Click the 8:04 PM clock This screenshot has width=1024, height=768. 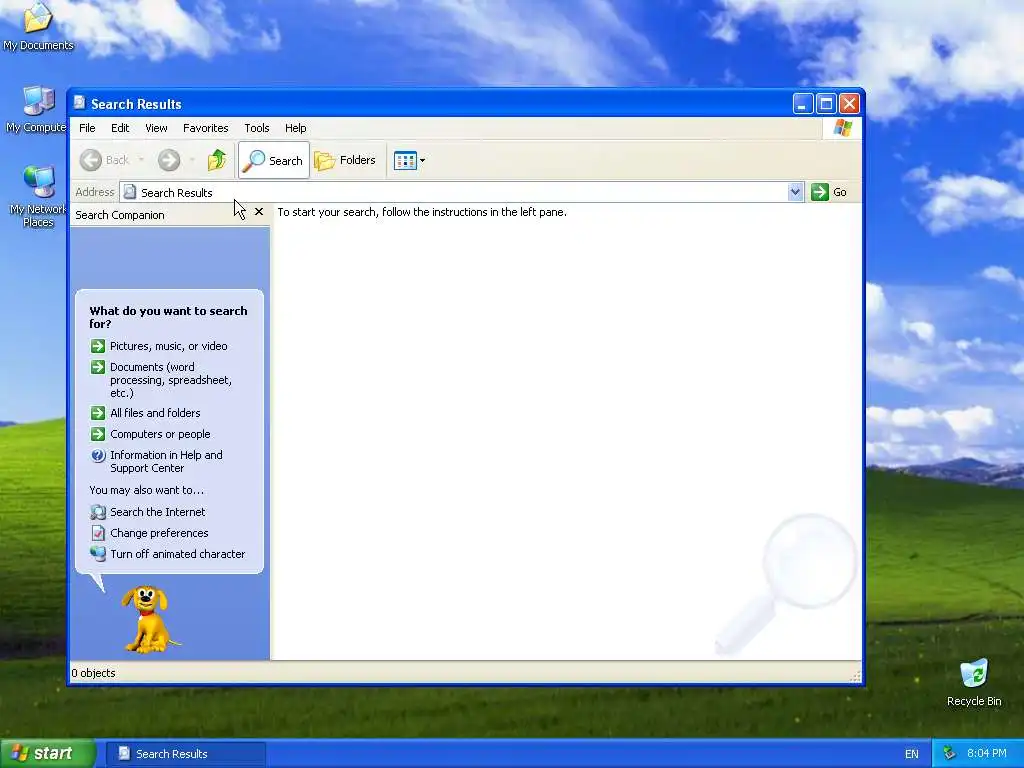[987, 754]
